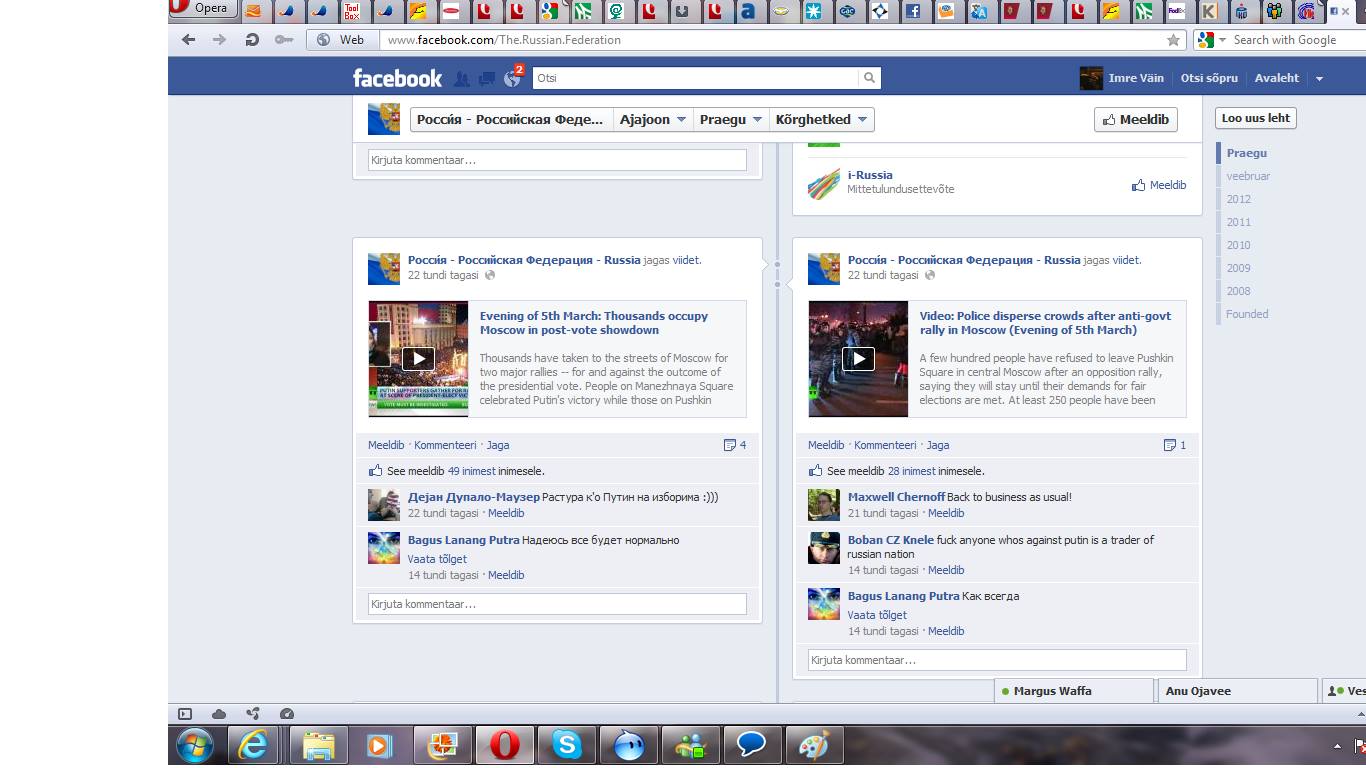
Task: Open the password wand key icon
Action: (284, 40)
